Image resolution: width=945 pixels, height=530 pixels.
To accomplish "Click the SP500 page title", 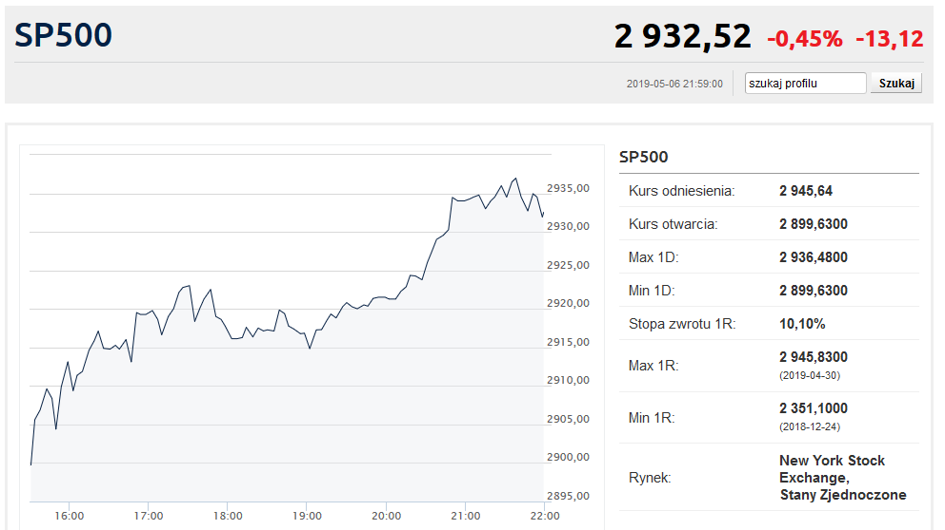I will click(63, 35).
